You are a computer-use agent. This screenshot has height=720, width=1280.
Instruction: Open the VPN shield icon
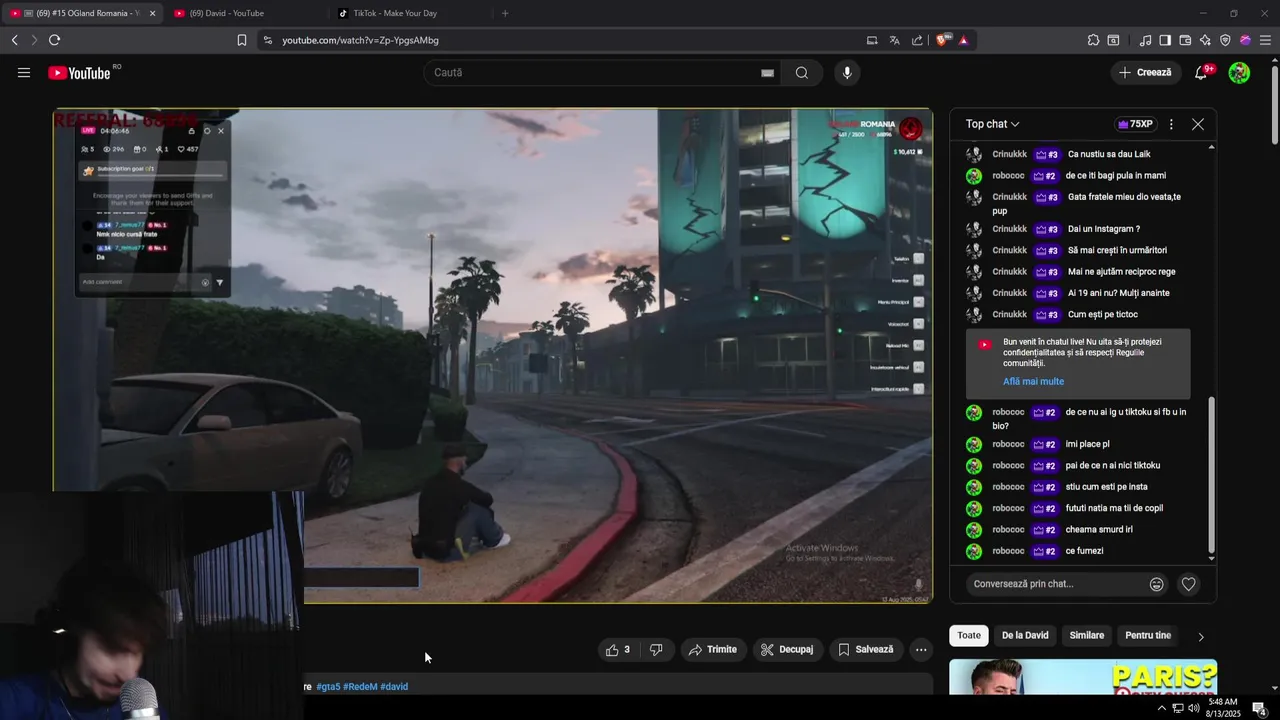(x=1225, y=40)
